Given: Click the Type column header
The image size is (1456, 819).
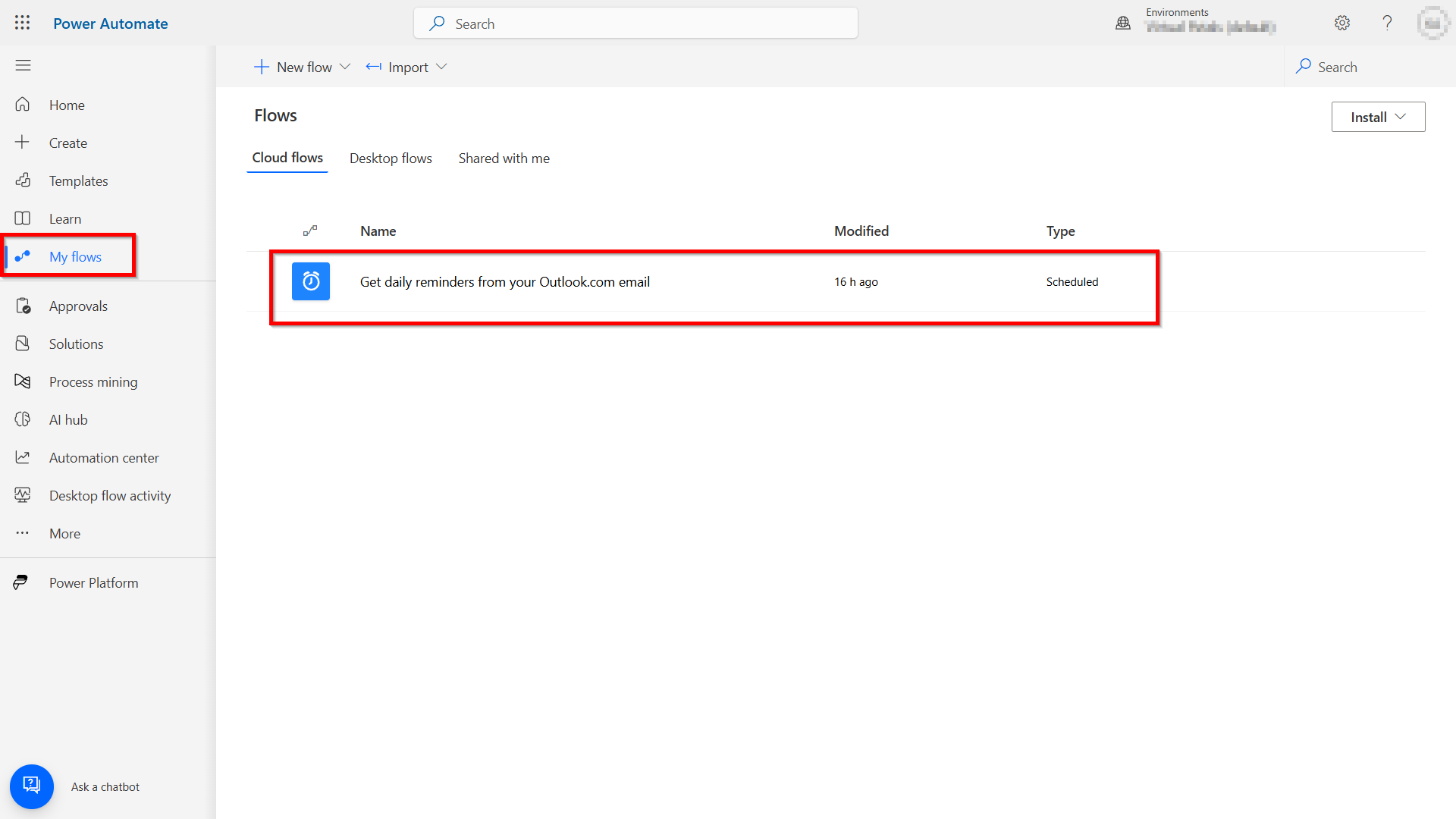Looking at the screenshot, I should tap(1060, 231).
